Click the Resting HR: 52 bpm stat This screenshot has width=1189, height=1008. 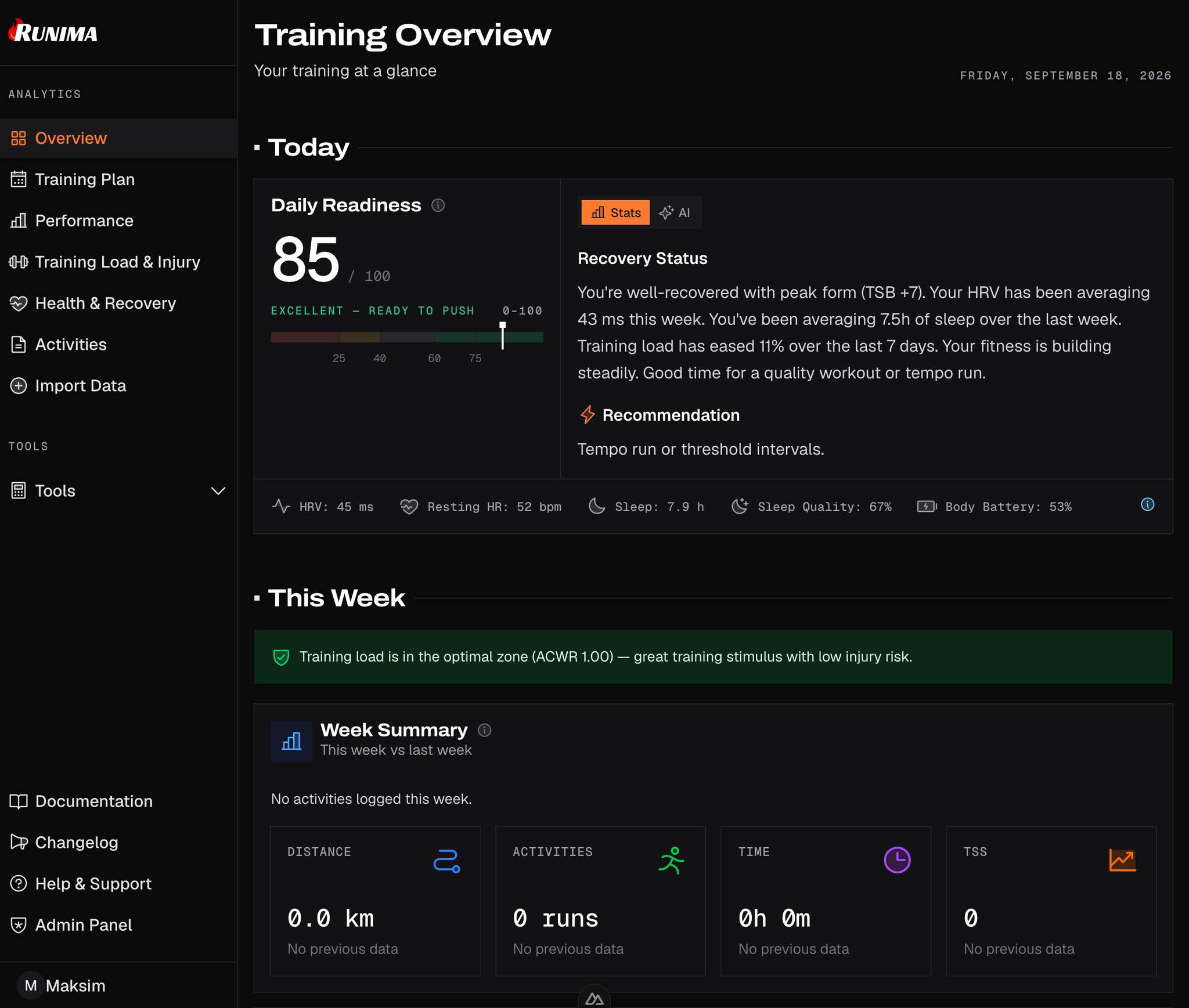coord(481,507)
